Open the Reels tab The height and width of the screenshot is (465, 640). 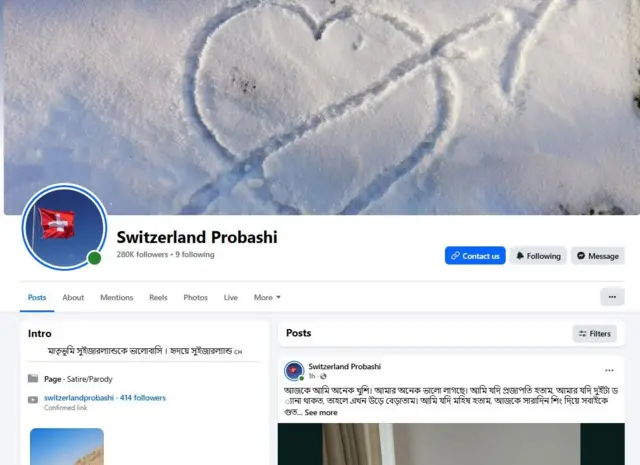pos(158,297)
